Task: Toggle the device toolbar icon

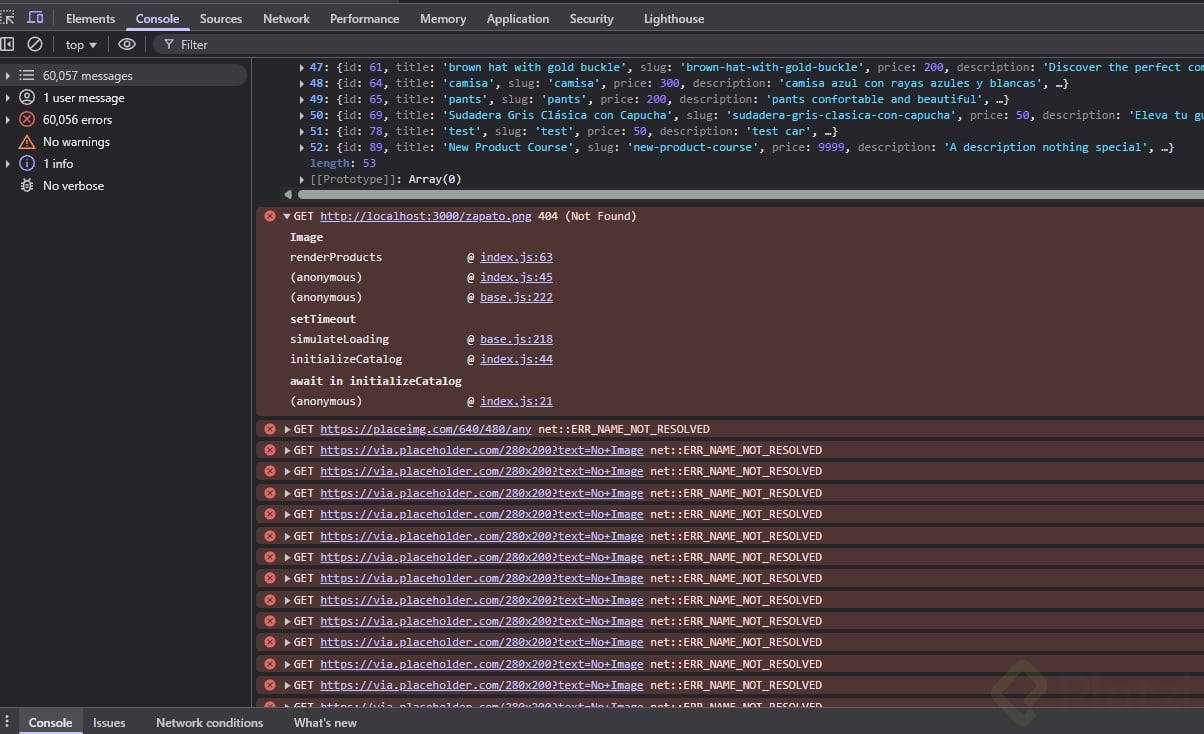Action: pyautogui.click(x=35, y=18)
